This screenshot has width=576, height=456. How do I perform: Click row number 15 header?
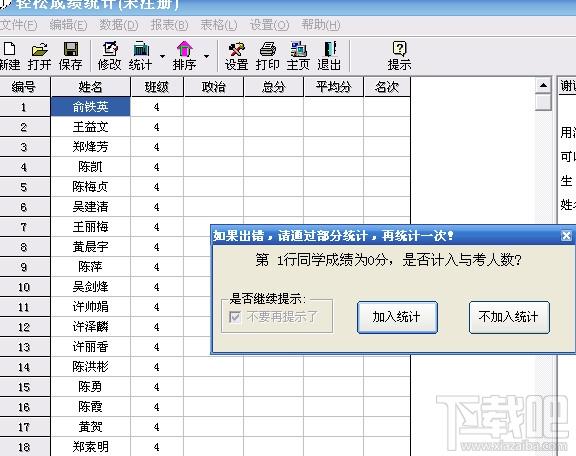(x=24, y=387)
